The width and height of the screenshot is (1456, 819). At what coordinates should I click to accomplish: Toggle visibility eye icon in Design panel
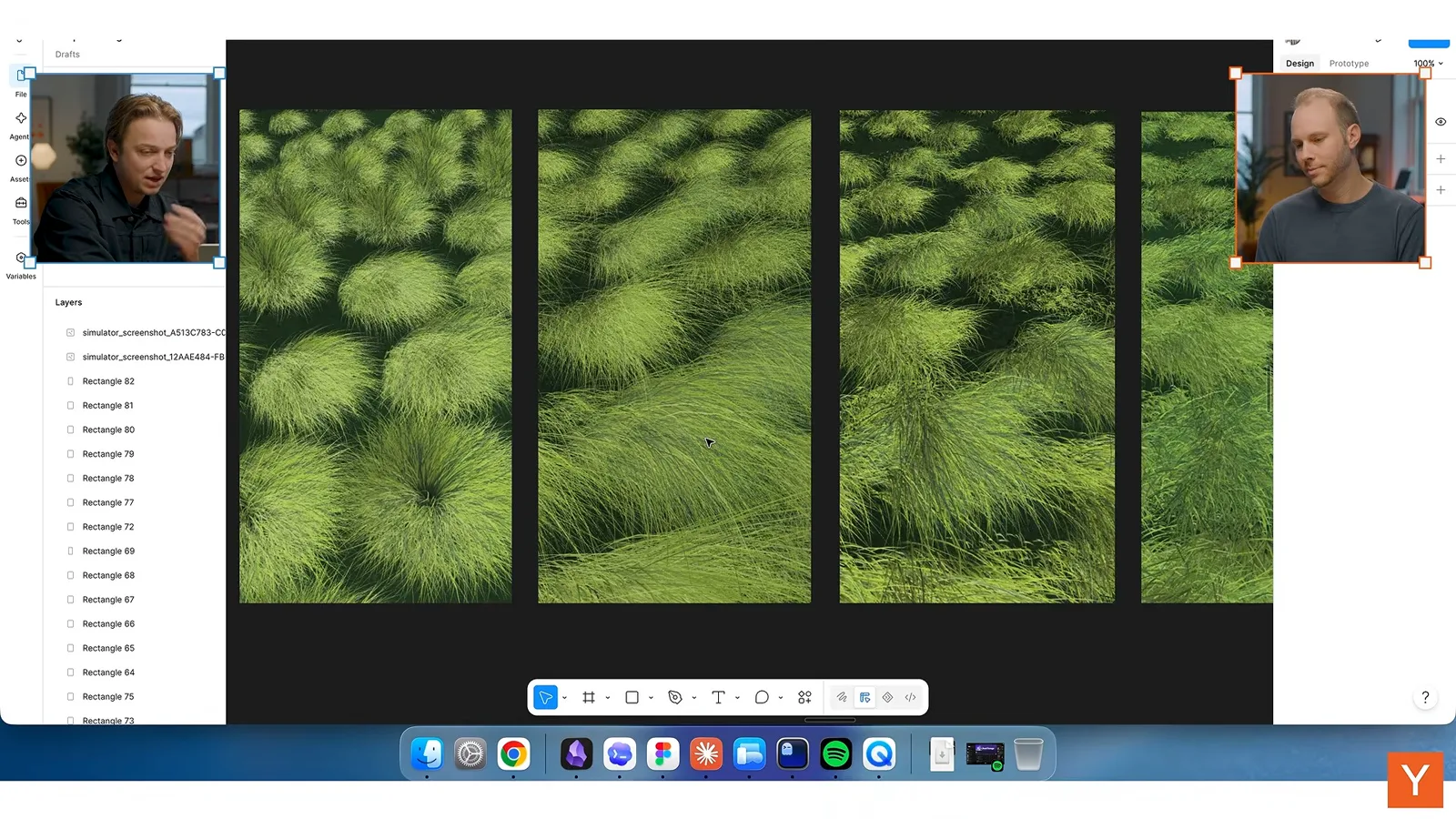tap(1441, 122)
